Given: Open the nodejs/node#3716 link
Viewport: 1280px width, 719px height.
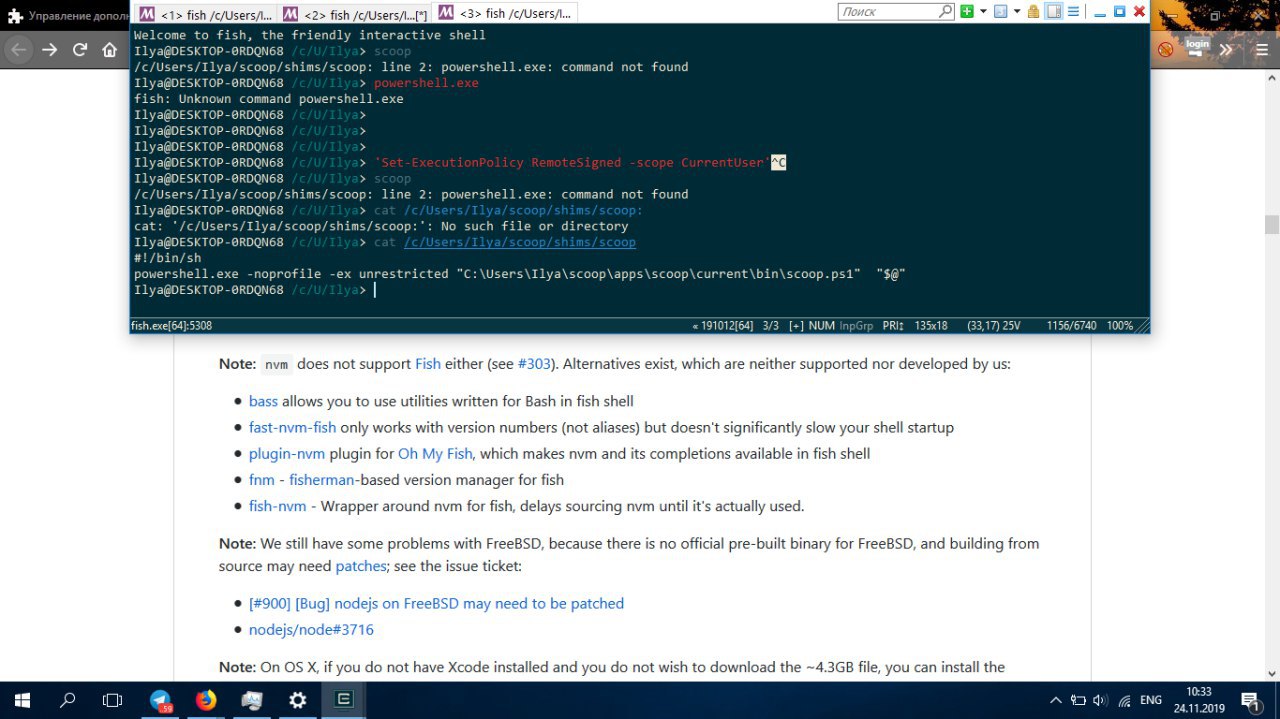Looking at the screenshot, I should click(x=311, y=630).
